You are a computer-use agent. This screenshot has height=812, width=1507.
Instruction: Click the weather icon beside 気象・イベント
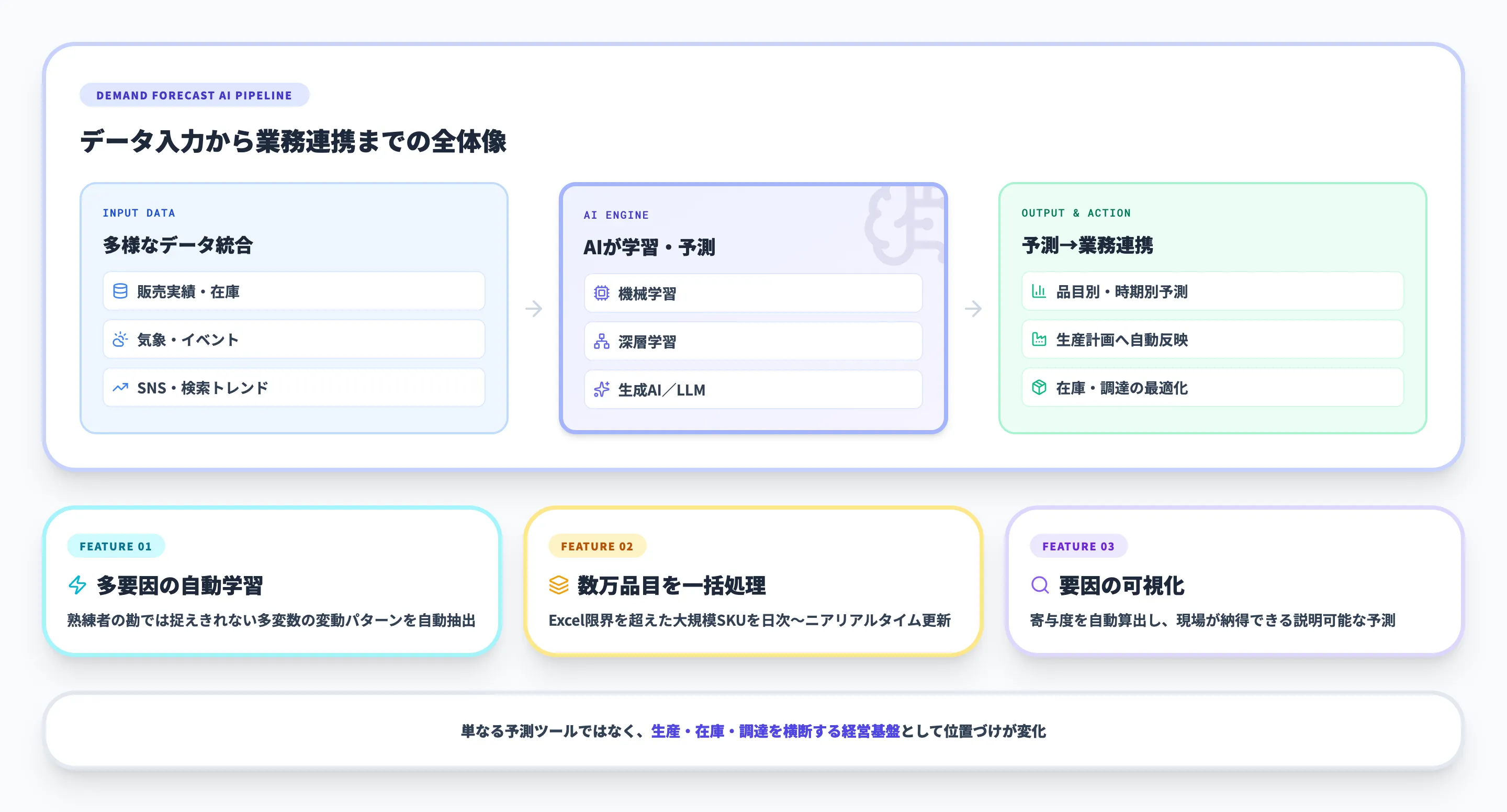(120, 340)
